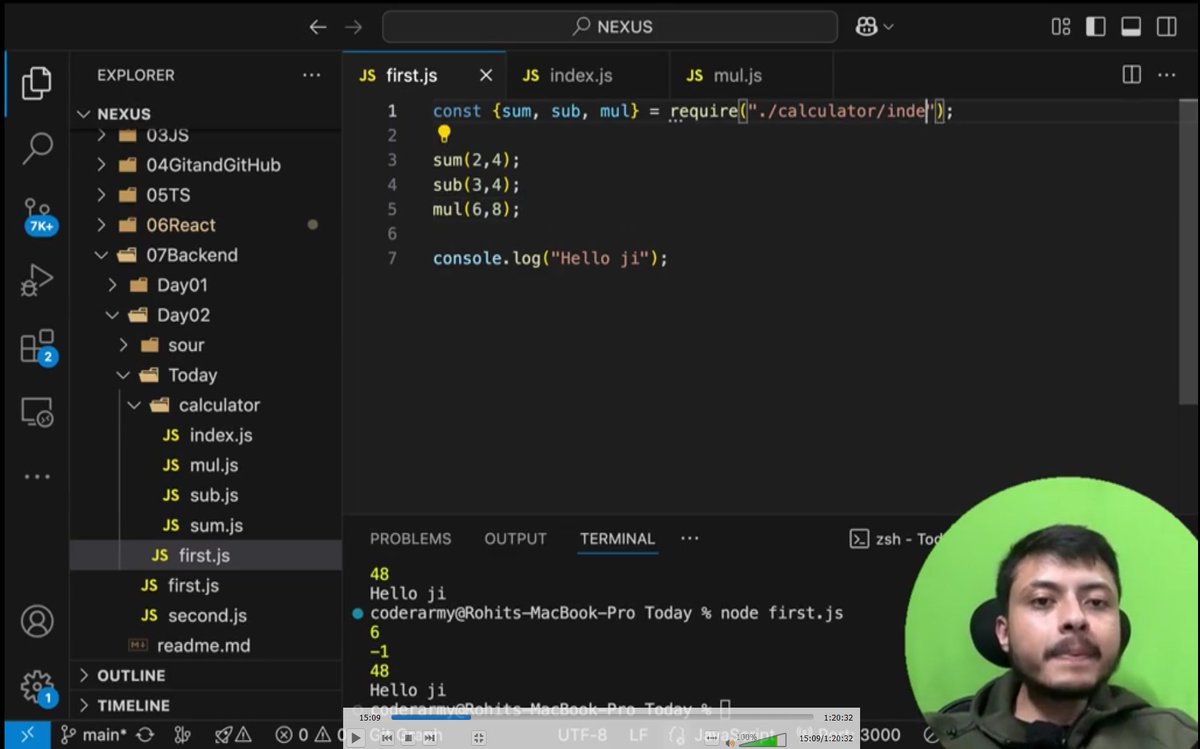1200x749 pixels.
Task: Open the Copilot dropdown arrow
Action: point(888,27)
